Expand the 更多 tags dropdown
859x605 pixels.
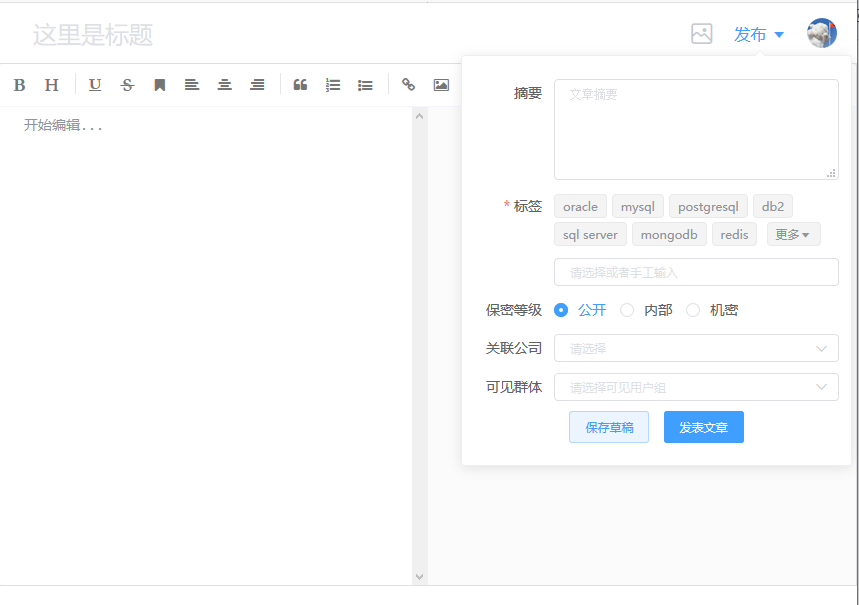coord(793,235)
